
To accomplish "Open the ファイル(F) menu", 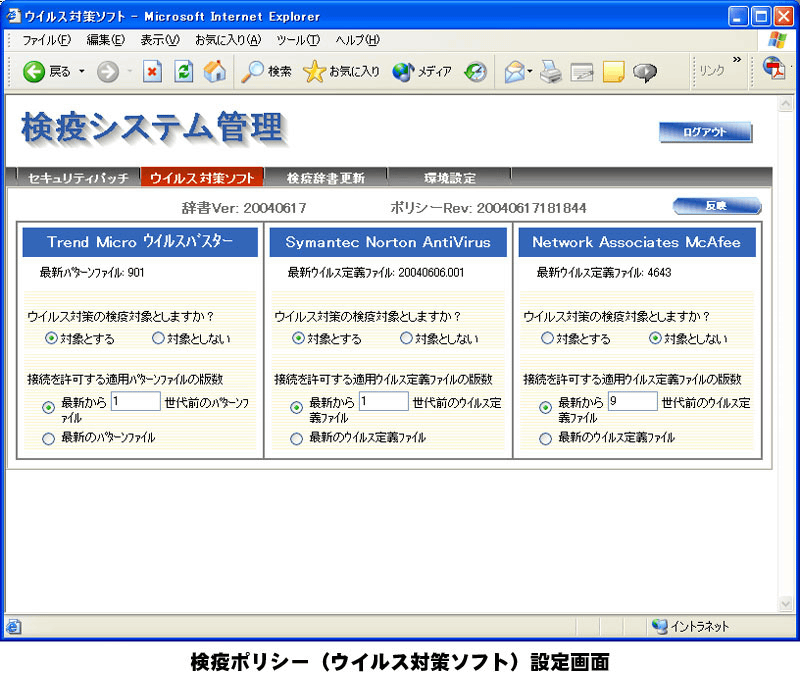I will [x=46, y=40].
